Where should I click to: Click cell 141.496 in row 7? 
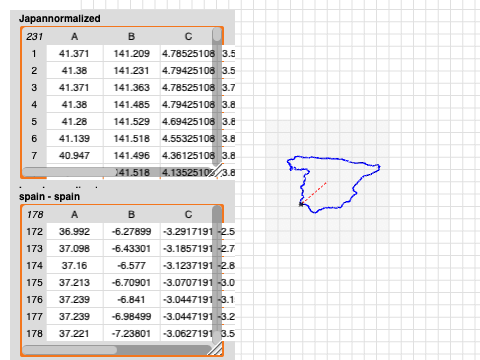[x=132, y=156]
